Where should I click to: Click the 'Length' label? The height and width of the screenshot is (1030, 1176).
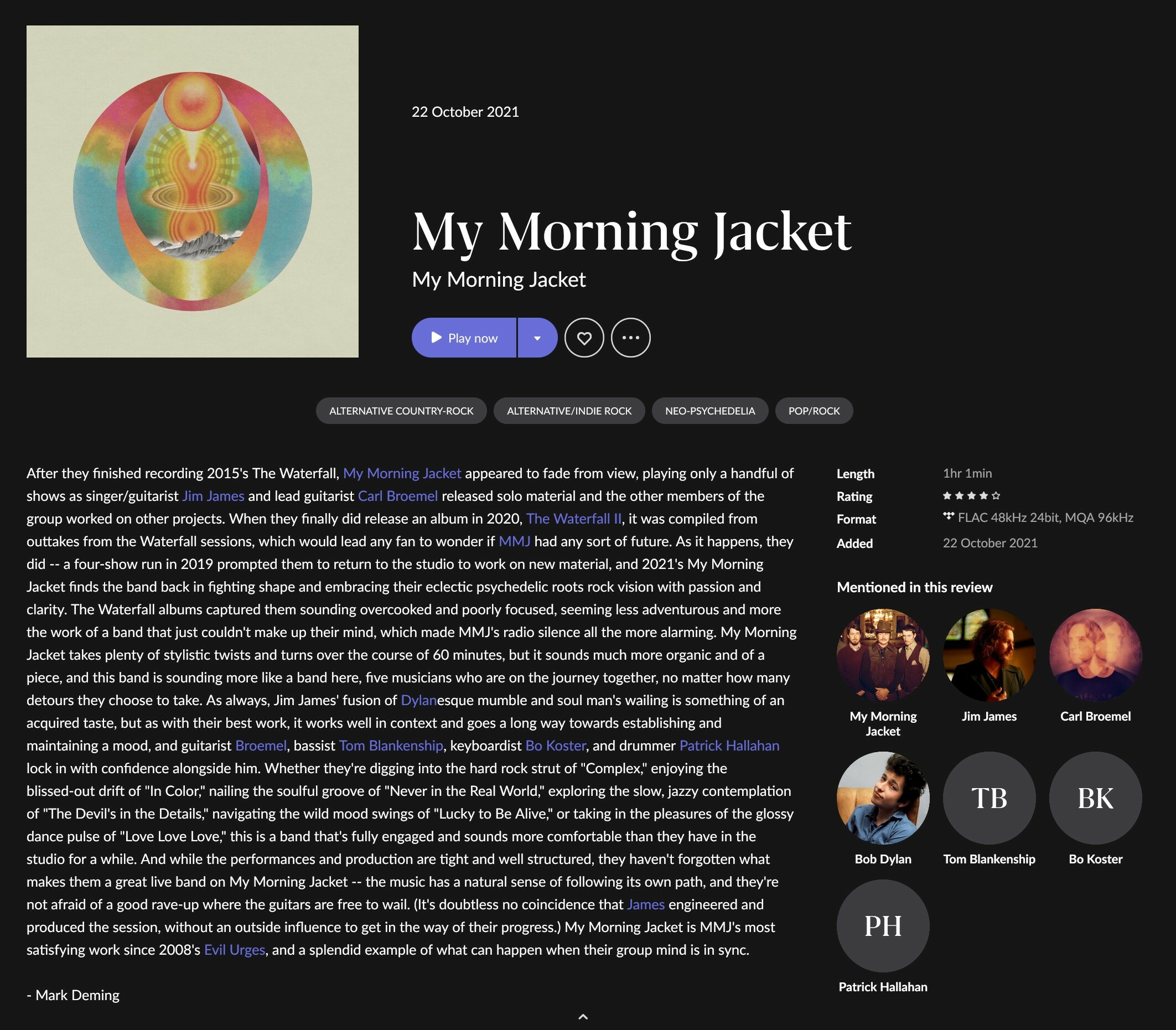point(855,474)
